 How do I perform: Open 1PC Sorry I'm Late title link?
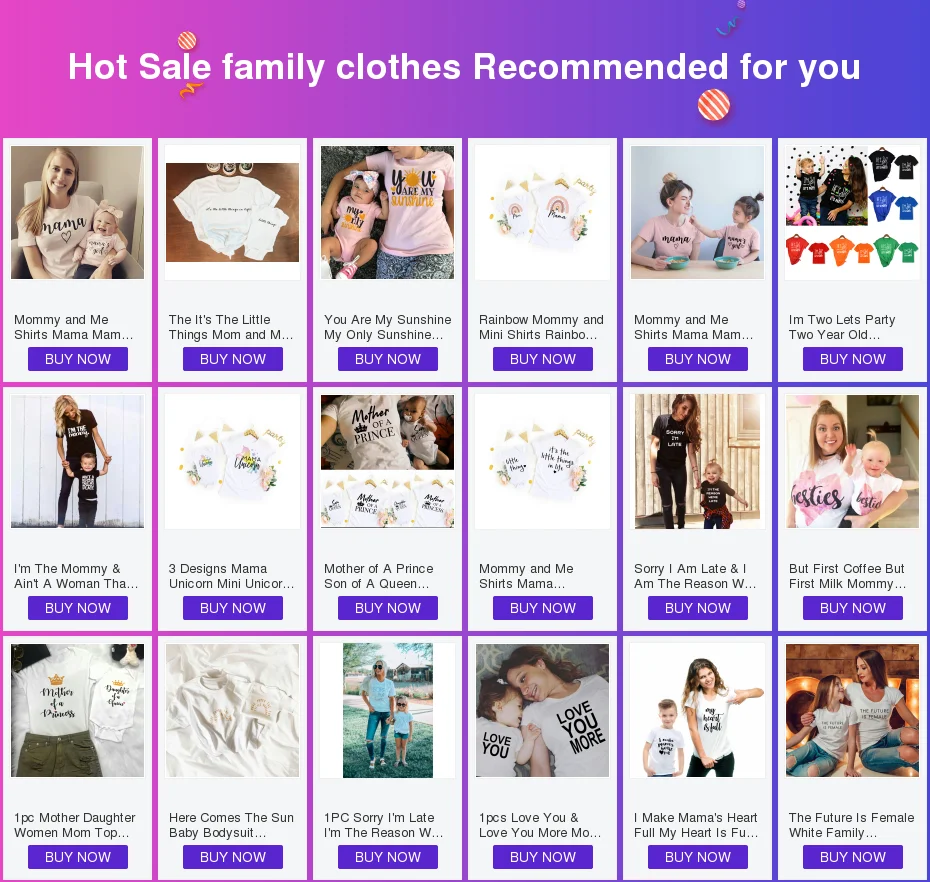pos(384,825)
